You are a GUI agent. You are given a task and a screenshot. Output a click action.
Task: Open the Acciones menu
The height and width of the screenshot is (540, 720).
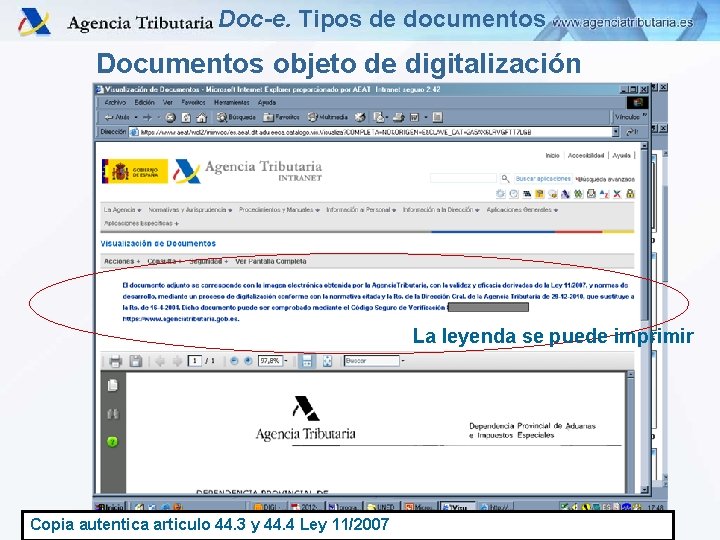tap(122, 261)
